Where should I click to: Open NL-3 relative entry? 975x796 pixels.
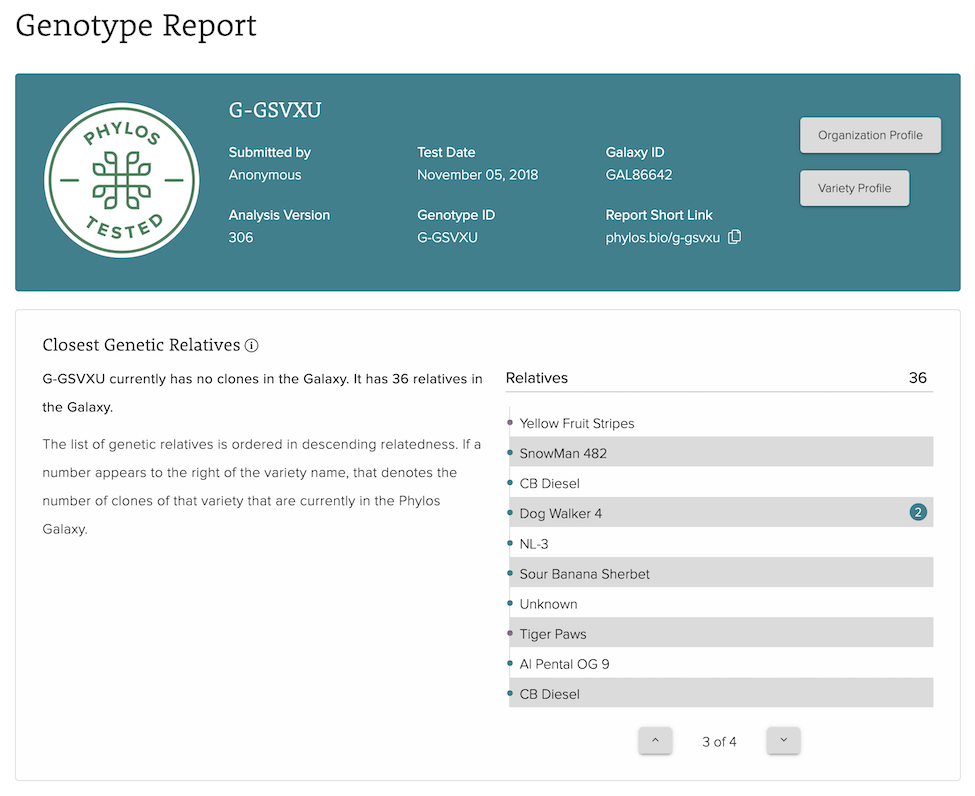tap(534, 544)
